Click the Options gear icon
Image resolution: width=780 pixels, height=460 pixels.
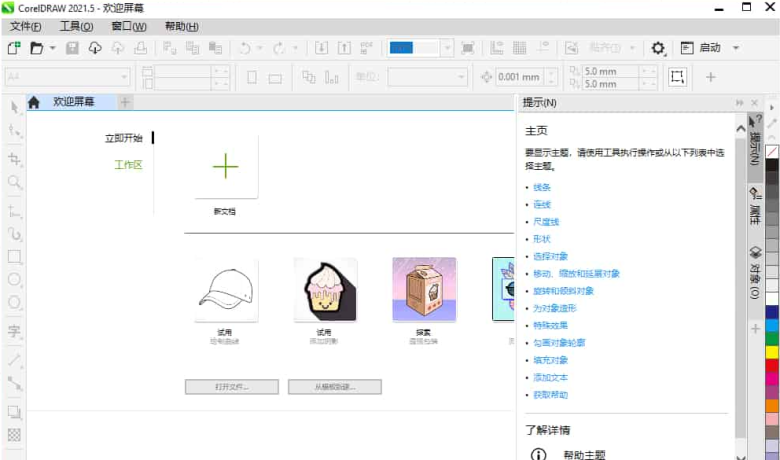658,48
